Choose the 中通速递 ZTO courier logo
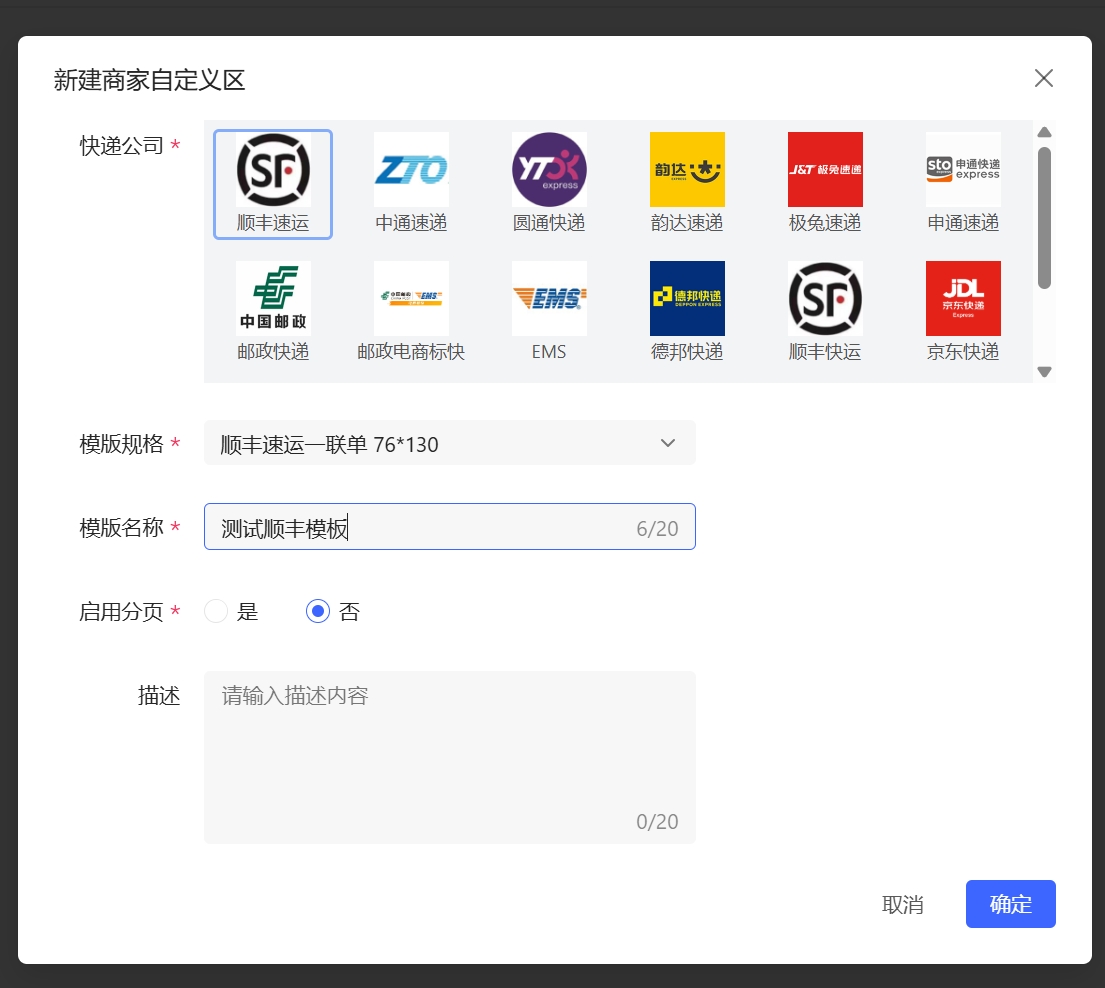Screen dimensions: 1105x988 [411, 170]
